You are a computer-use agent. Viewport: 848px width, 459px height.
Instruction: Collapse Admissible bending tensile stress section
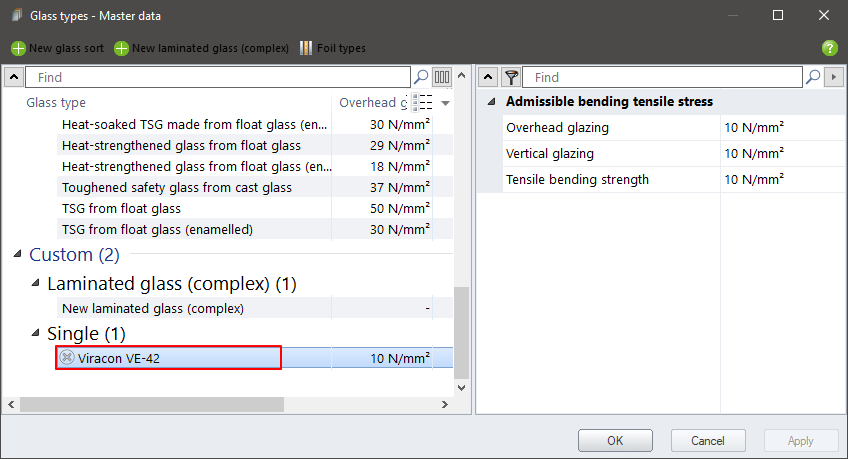pyautogui.click(x=492, y=102)
